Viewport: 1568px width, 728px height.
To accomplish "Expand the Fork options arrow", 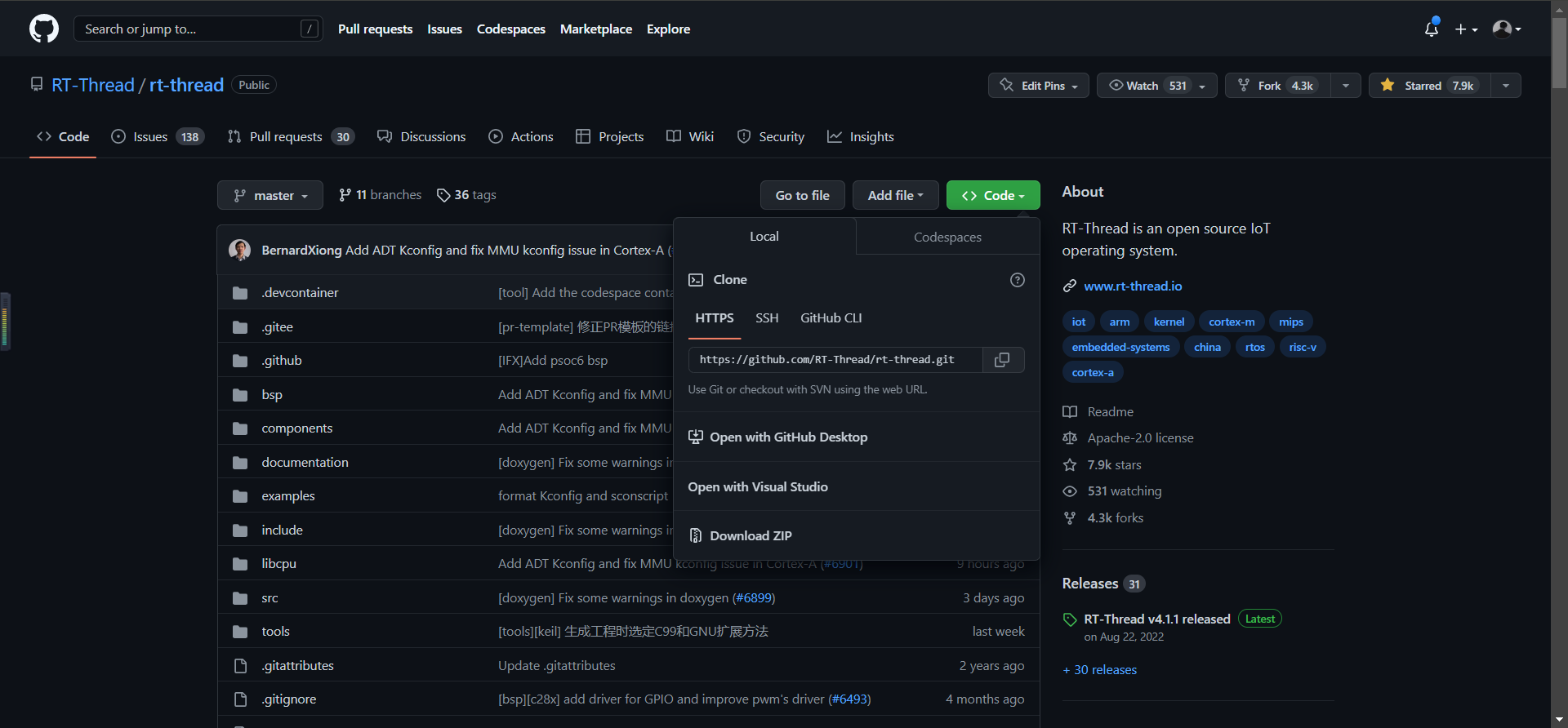I will click(1345, 86).
